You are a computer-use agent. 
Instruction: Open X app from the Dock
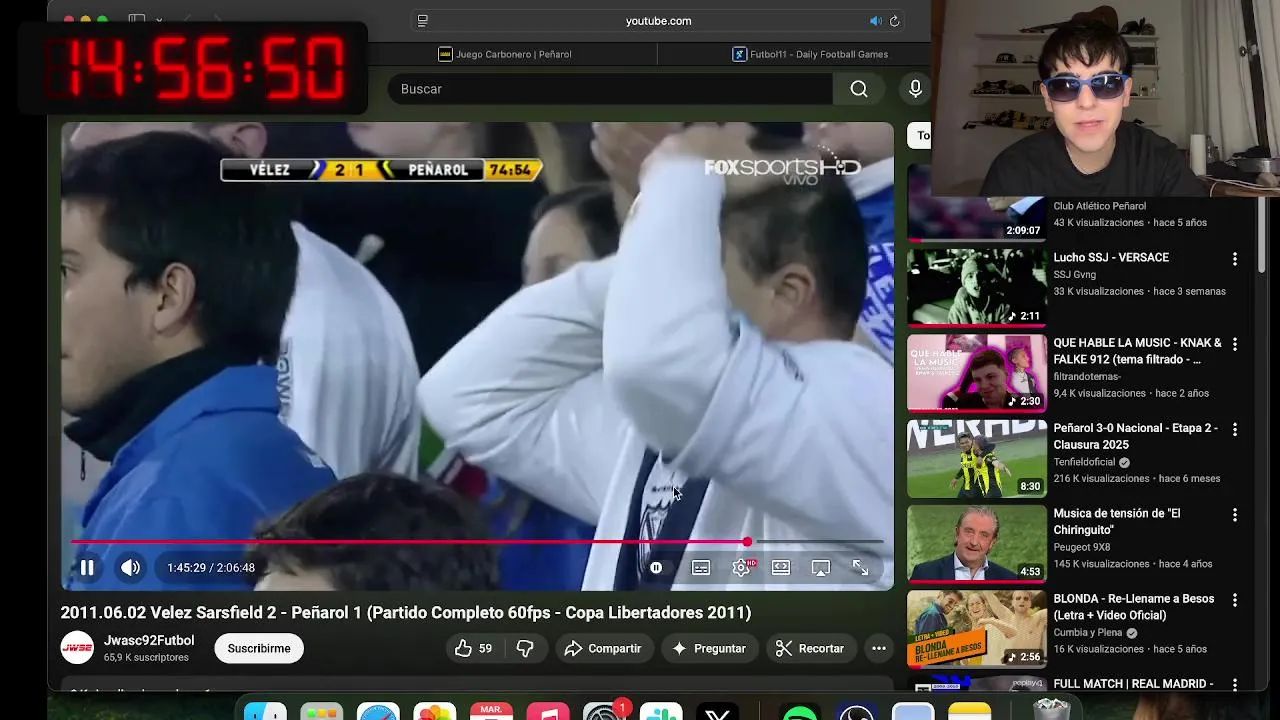(717, 711)
